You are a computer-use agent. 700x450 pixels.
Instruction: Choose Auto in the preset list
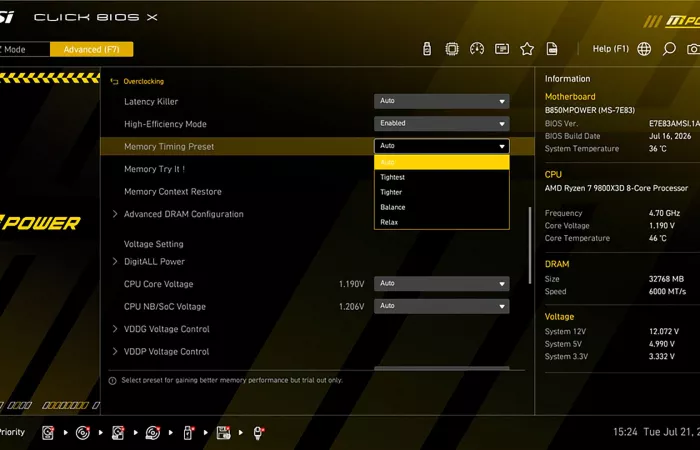(442, 162)
